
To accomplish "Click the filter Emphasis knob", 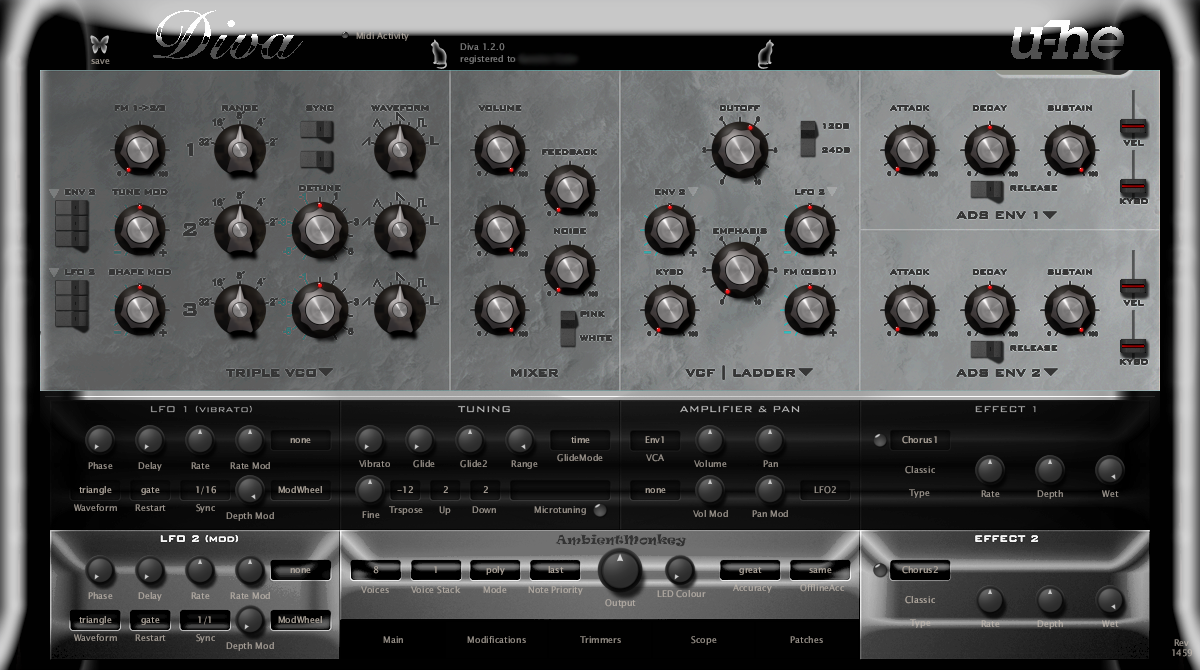I will coord(738,268).
